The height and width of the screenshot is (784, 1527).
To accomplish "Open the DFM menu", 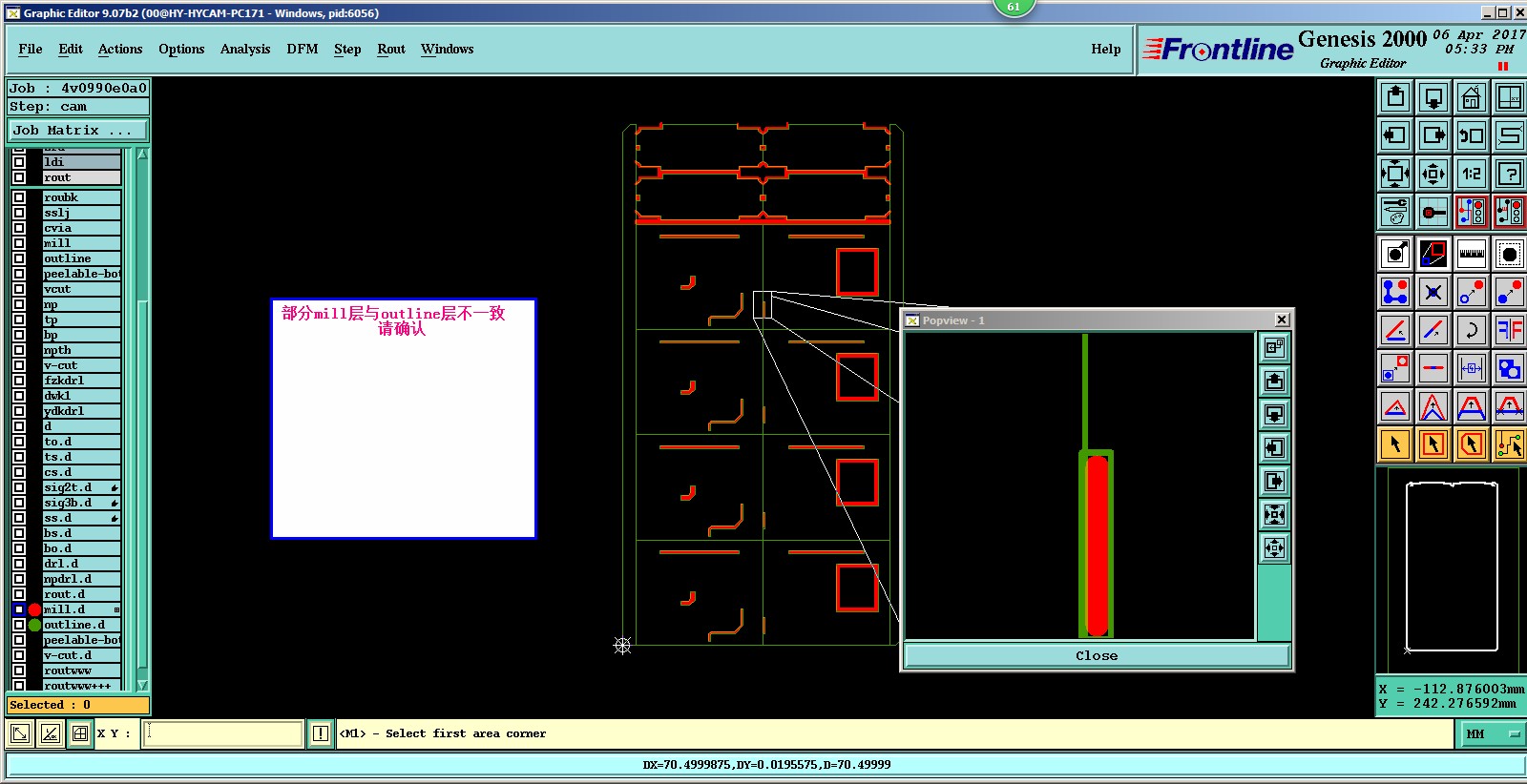I will (x=303, y=49).
